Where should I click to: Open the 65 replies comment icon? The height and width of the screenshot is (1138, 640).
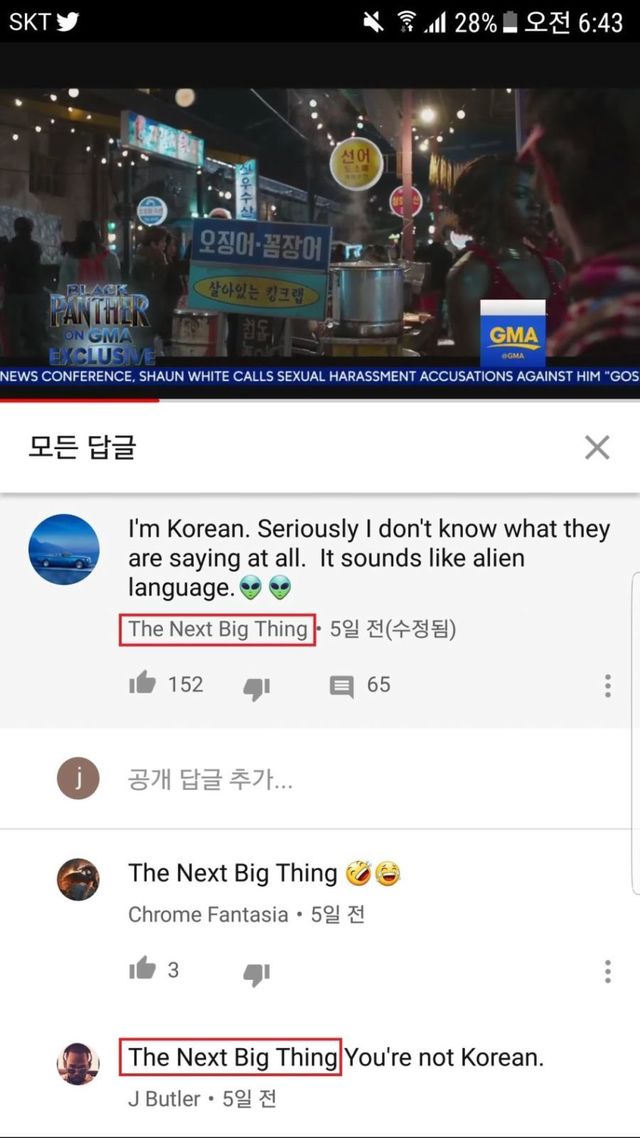(341, 686)
